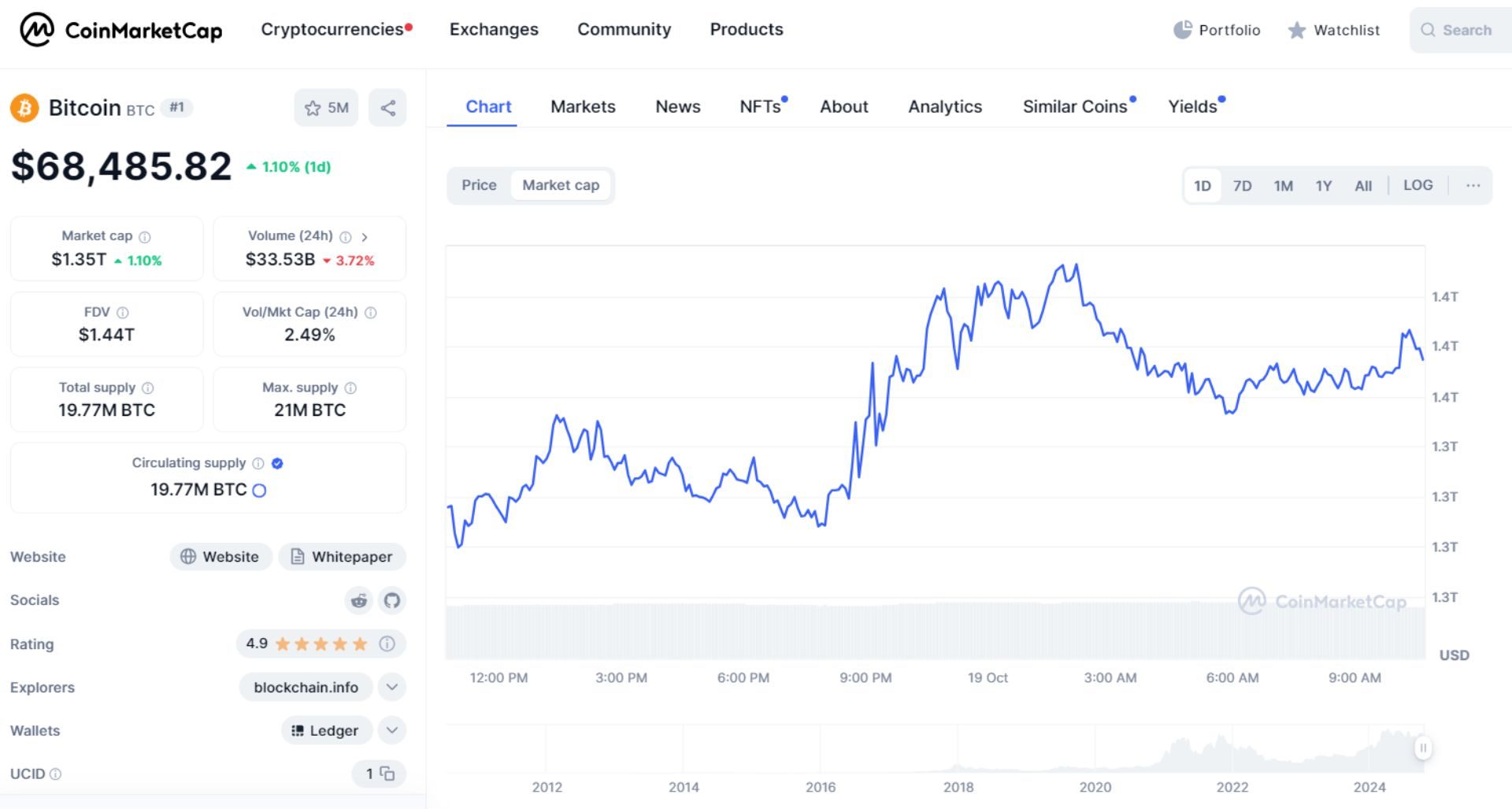Viewport: 1512px width, 809px height.
Task: Expand the Wallets dropdown chevron
Action: (x=392, y=730)
